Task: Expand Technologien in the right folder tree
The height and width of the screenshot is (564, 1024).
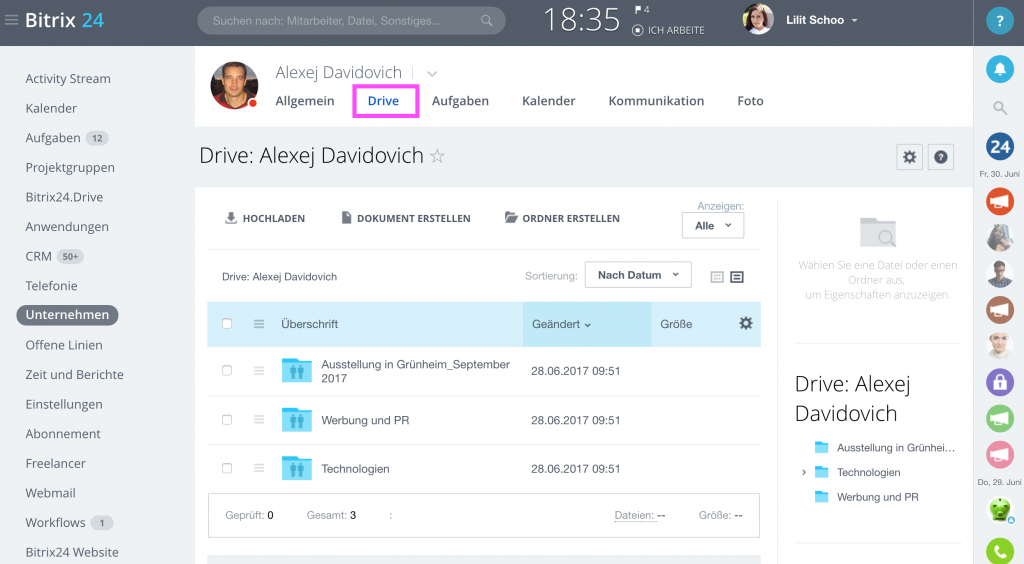Action: pos(804,473)
